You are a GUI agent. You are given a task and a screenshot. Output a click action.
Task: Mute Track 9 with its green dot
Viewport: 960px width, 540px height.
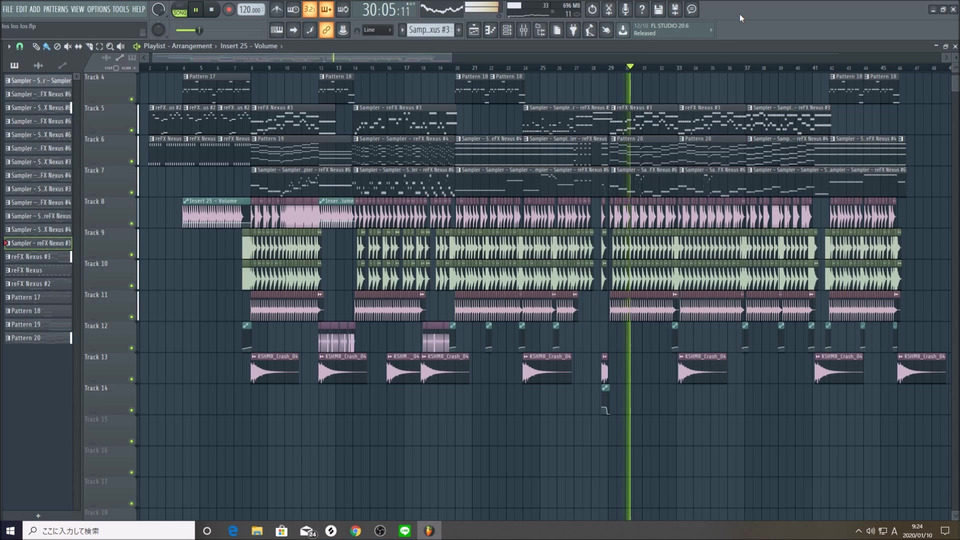coord(132,255)
